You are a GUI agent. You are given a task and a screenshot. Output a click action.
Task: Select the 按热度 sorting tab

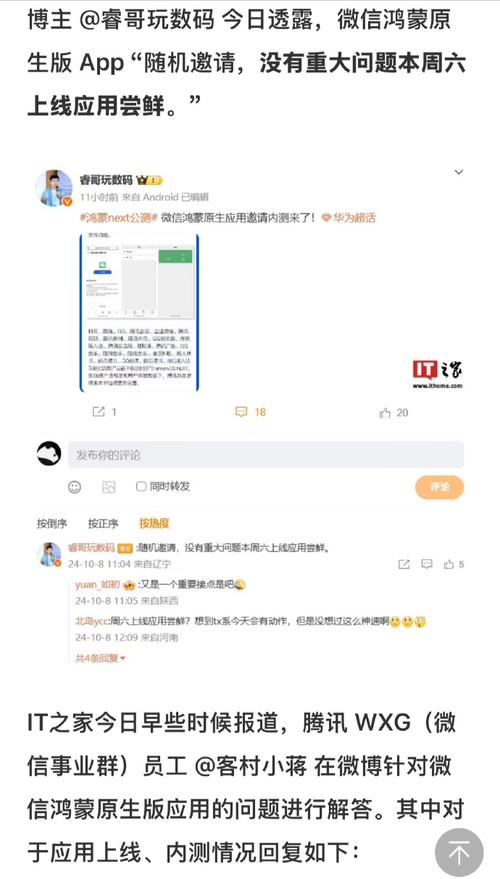(x=154, y=524)
